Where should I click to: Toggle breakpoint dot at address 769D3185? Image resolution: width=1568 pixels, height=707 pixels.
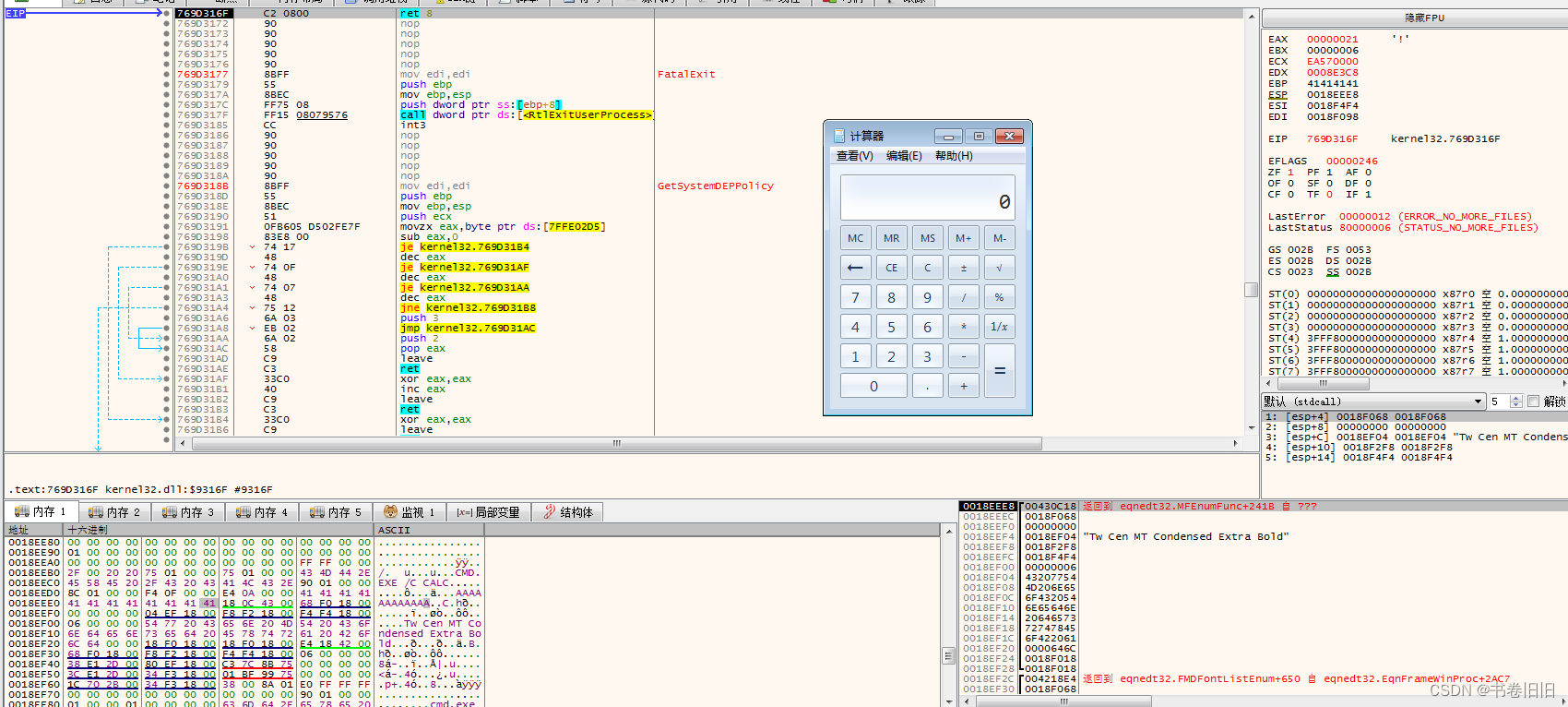166,125
